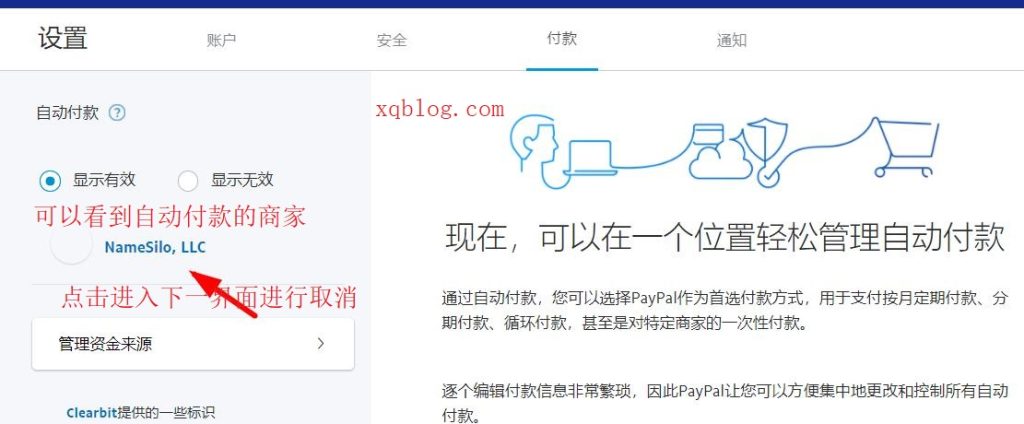The image size is (1024, 424).
Task: Open the 通知 tab
Action: pyautogui.click(x=731, y=40)
